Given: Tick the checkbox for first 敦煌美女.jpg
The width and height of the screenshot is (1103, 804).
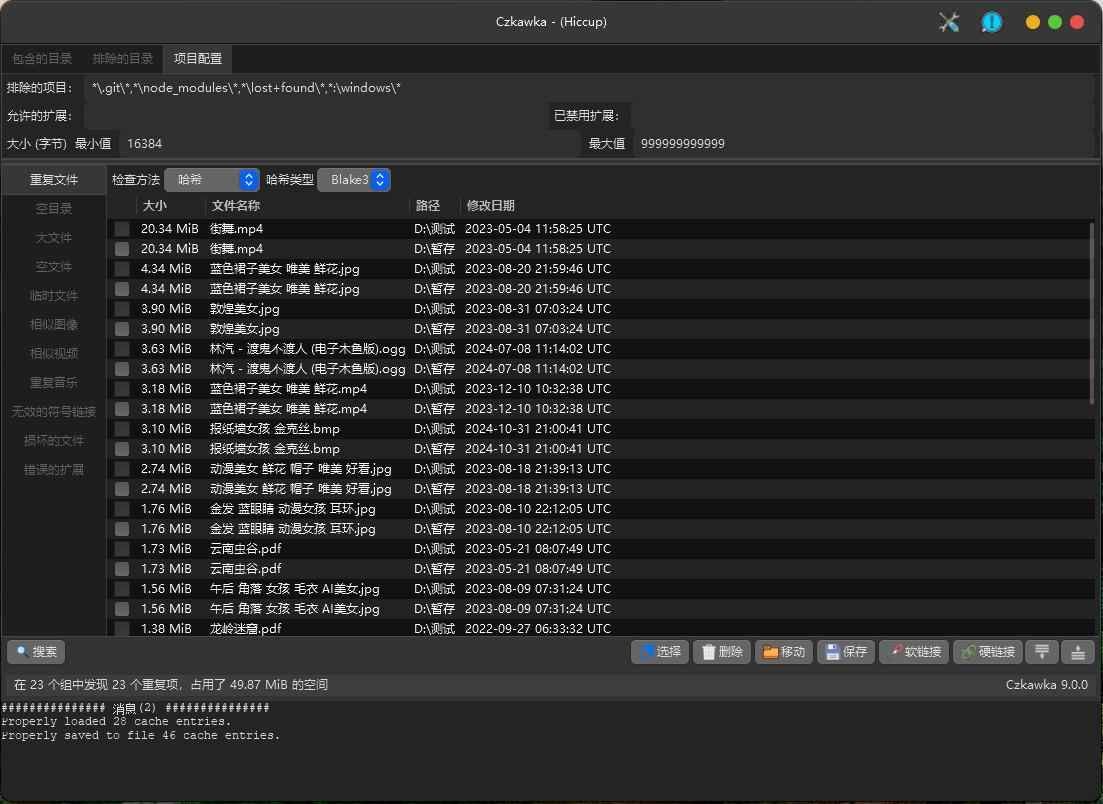Looking at the screenshot, I should click(122, 309).
